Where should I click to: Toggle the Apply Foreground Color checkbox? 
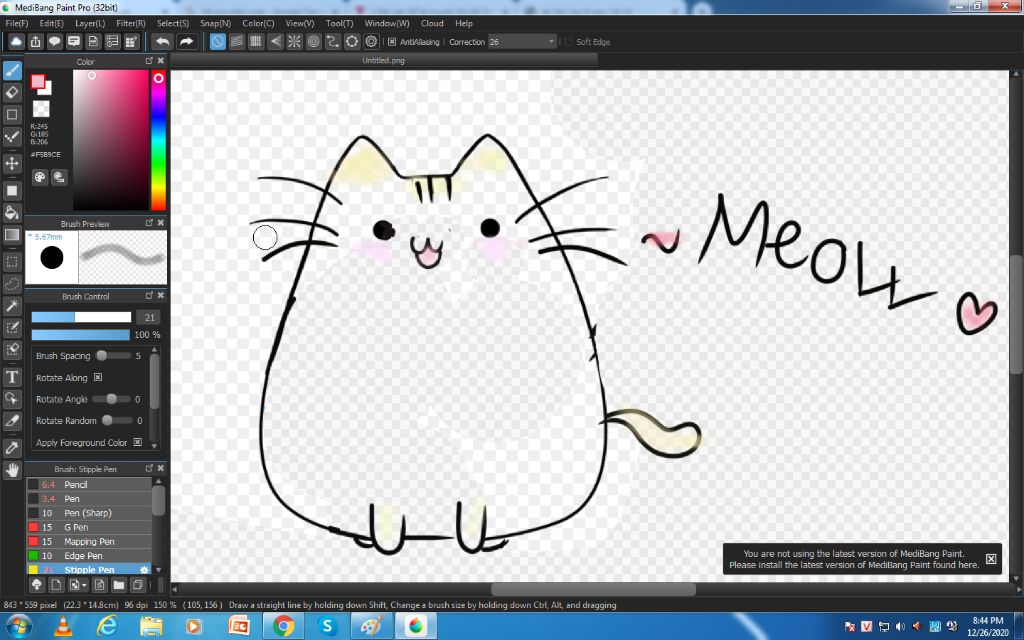138,442
